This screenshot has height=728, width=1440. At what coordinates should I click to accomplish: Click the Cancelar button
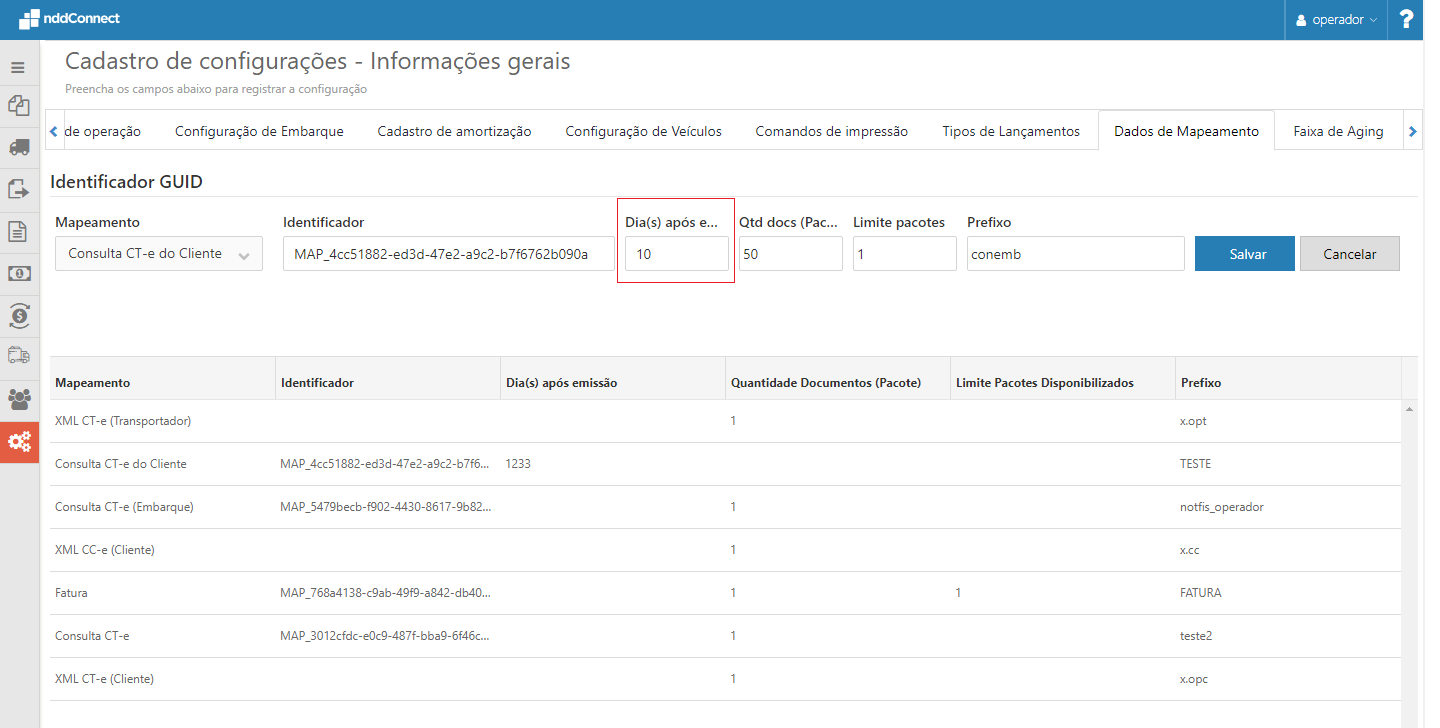tap(1349, 254)
